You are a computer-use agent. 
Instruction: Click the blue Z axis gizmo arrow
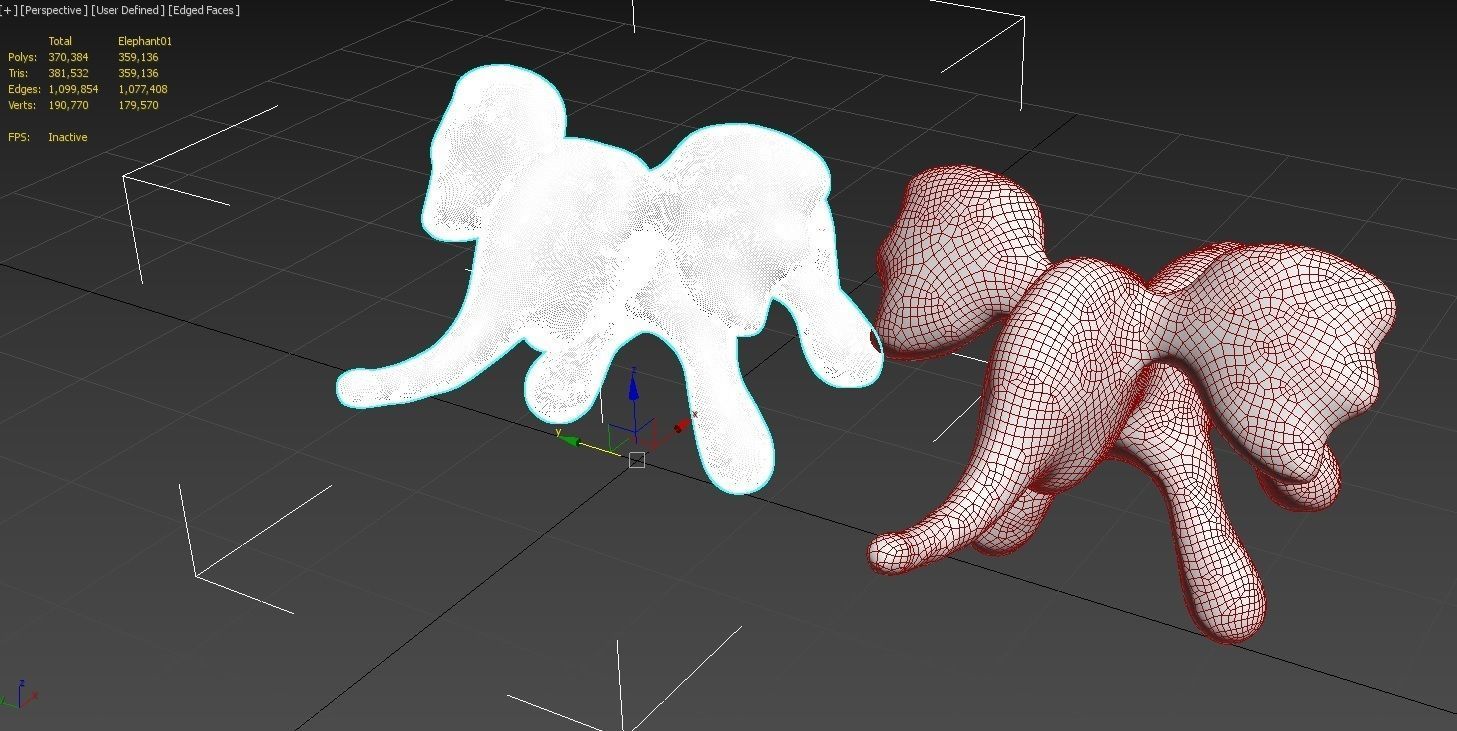pyautogui.click(x=634, y=386)
